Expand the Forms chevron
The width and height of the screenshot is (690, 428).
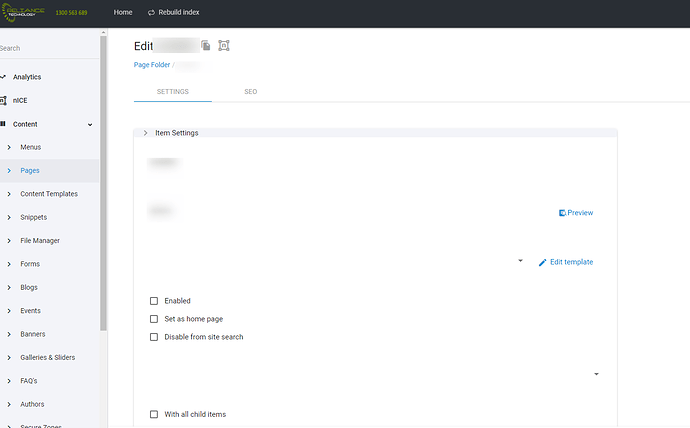9,264
